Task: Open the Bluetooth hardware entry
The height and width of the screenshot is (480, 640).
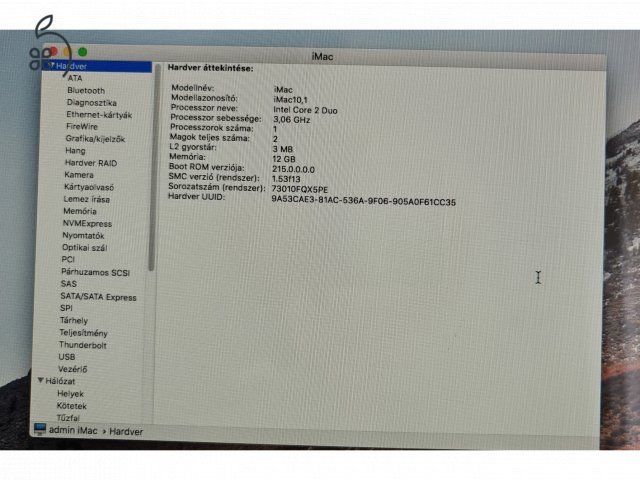Action: point(86,90)
